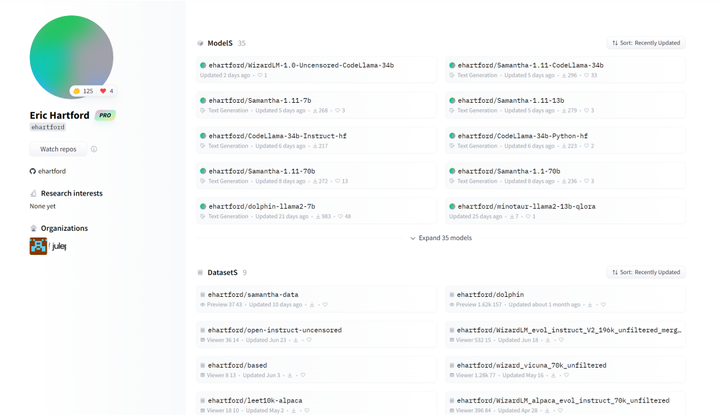Click the Organizations section icon
This screenshot has width=720, height=415.
pyautogui.click(x=33, y=228)
